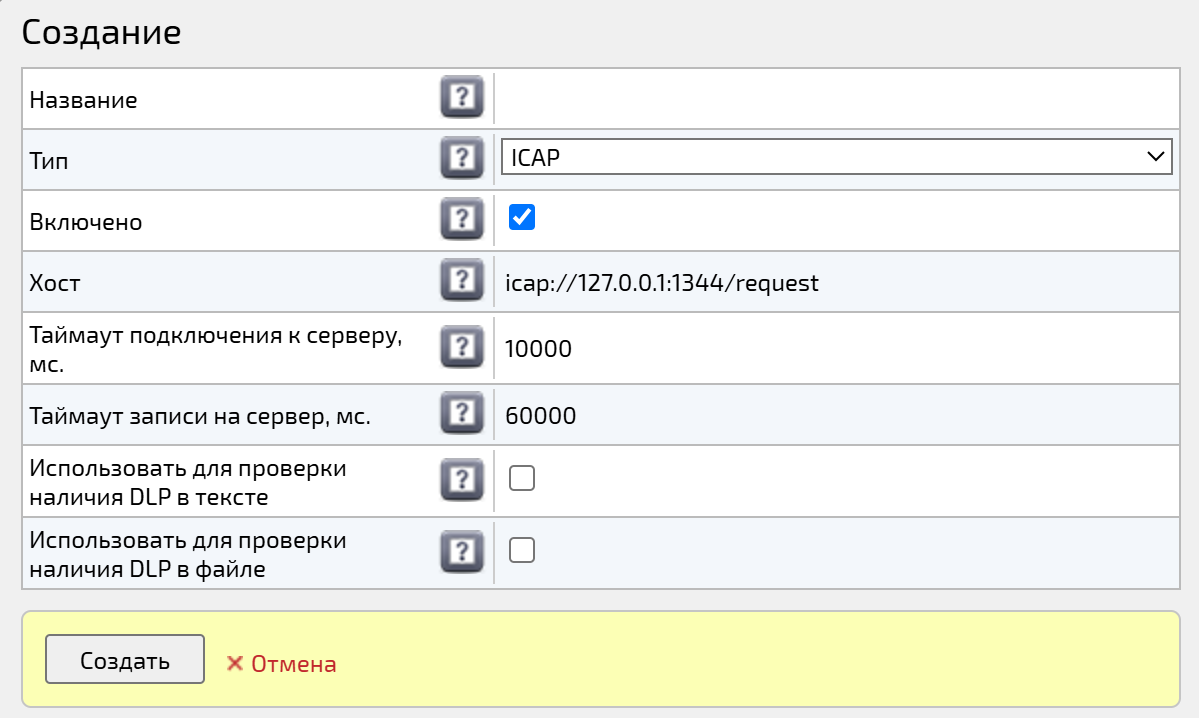Click help icon for Таймаут записи на сервер
The width and height of the screenshot is (1199, 718).
point(462,414)
